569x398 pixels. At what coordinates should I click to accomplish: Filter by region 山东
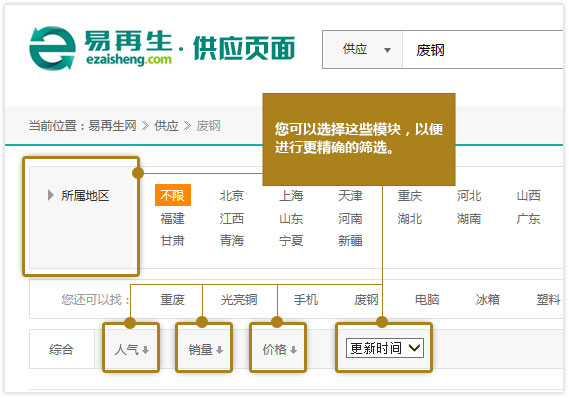coord(291,218)
